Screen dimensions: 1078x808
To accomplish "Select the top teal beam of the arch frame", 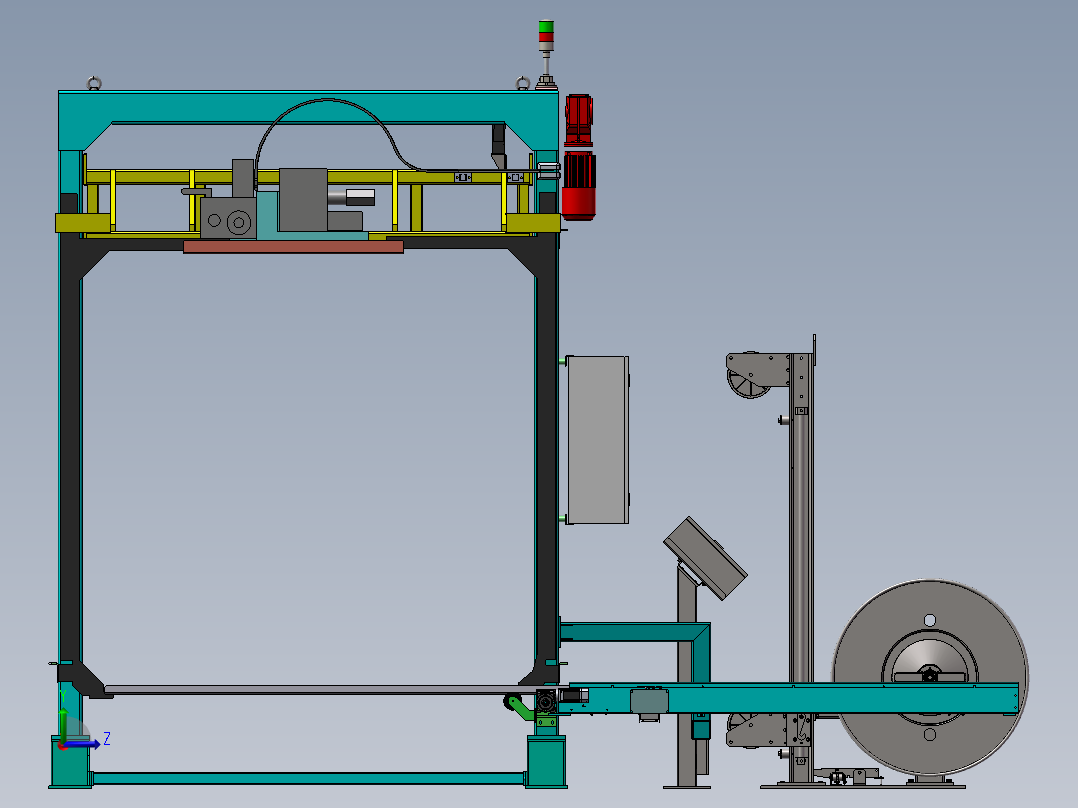I will (x=309, y=107).
